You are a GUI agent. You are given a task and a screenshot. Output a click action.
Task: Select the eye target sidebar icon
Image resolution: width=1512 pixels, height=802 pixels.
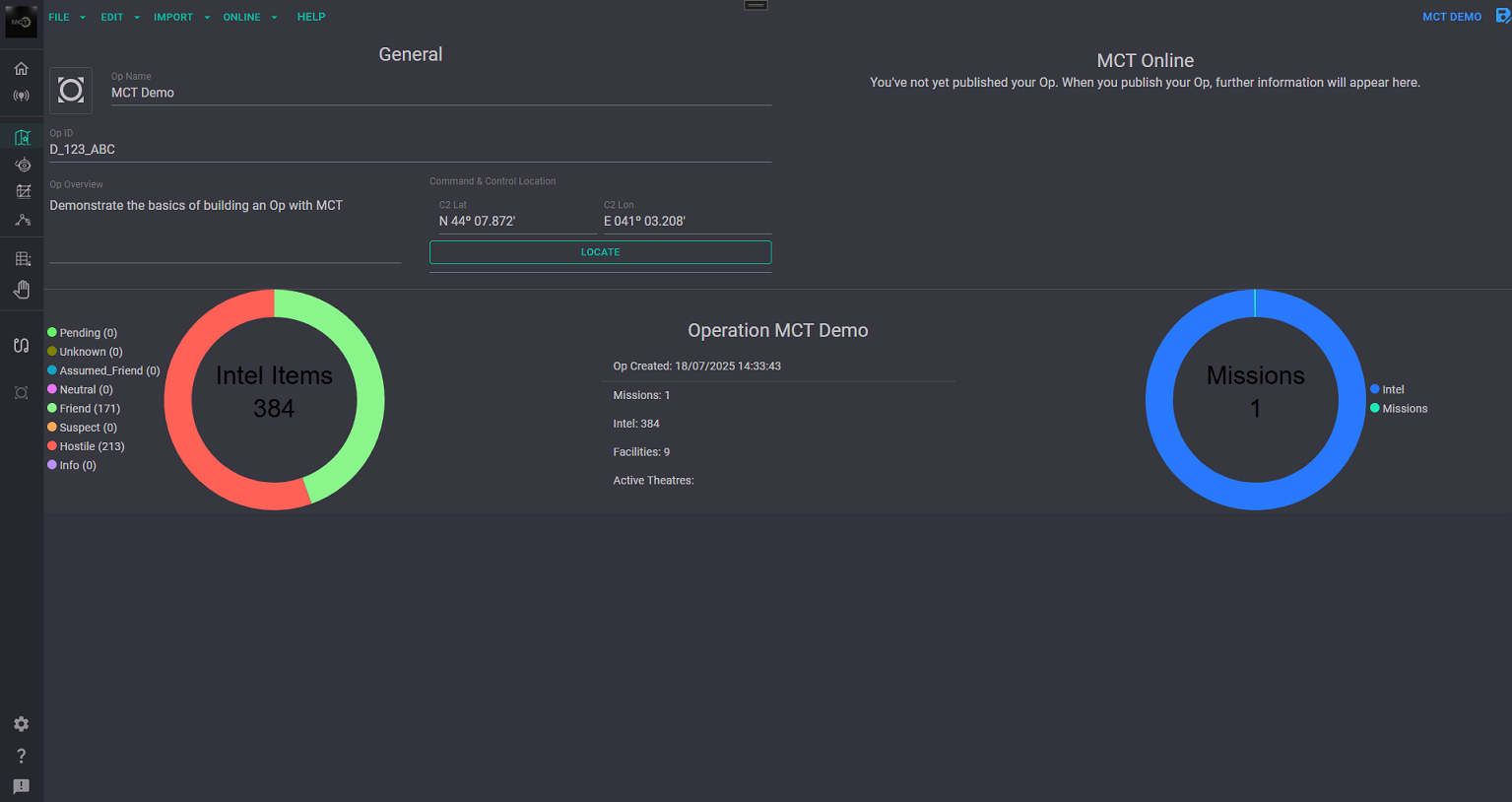point(22,165)
